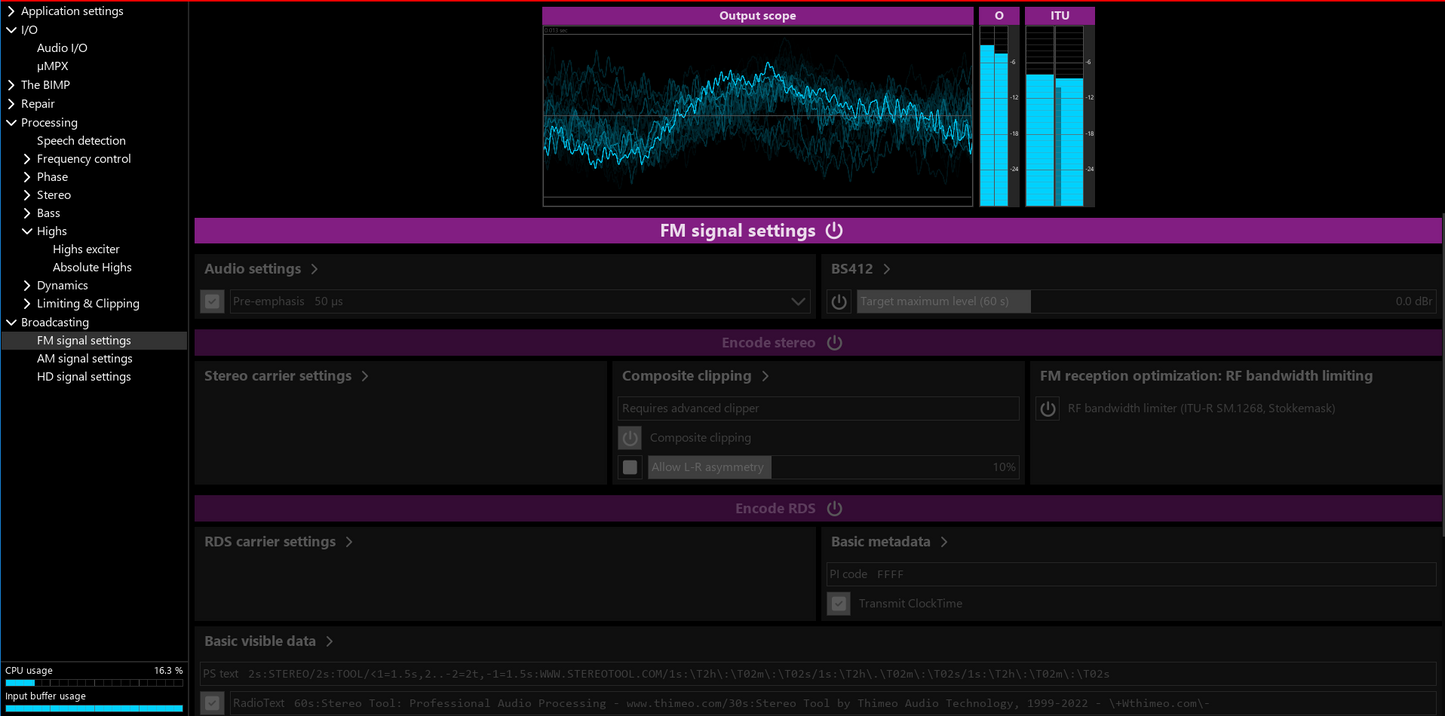Open Basic metadata chevron arrow
Screen dimensions: 1445x716
(944, 542)
